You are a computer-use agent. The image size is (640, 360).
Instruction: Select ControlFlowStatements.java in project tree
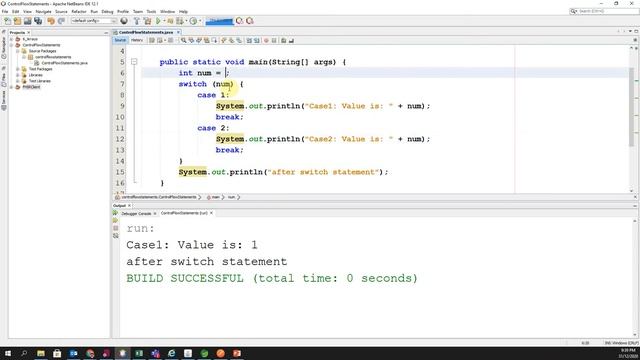pyautogui.click(x=64, y=63)
